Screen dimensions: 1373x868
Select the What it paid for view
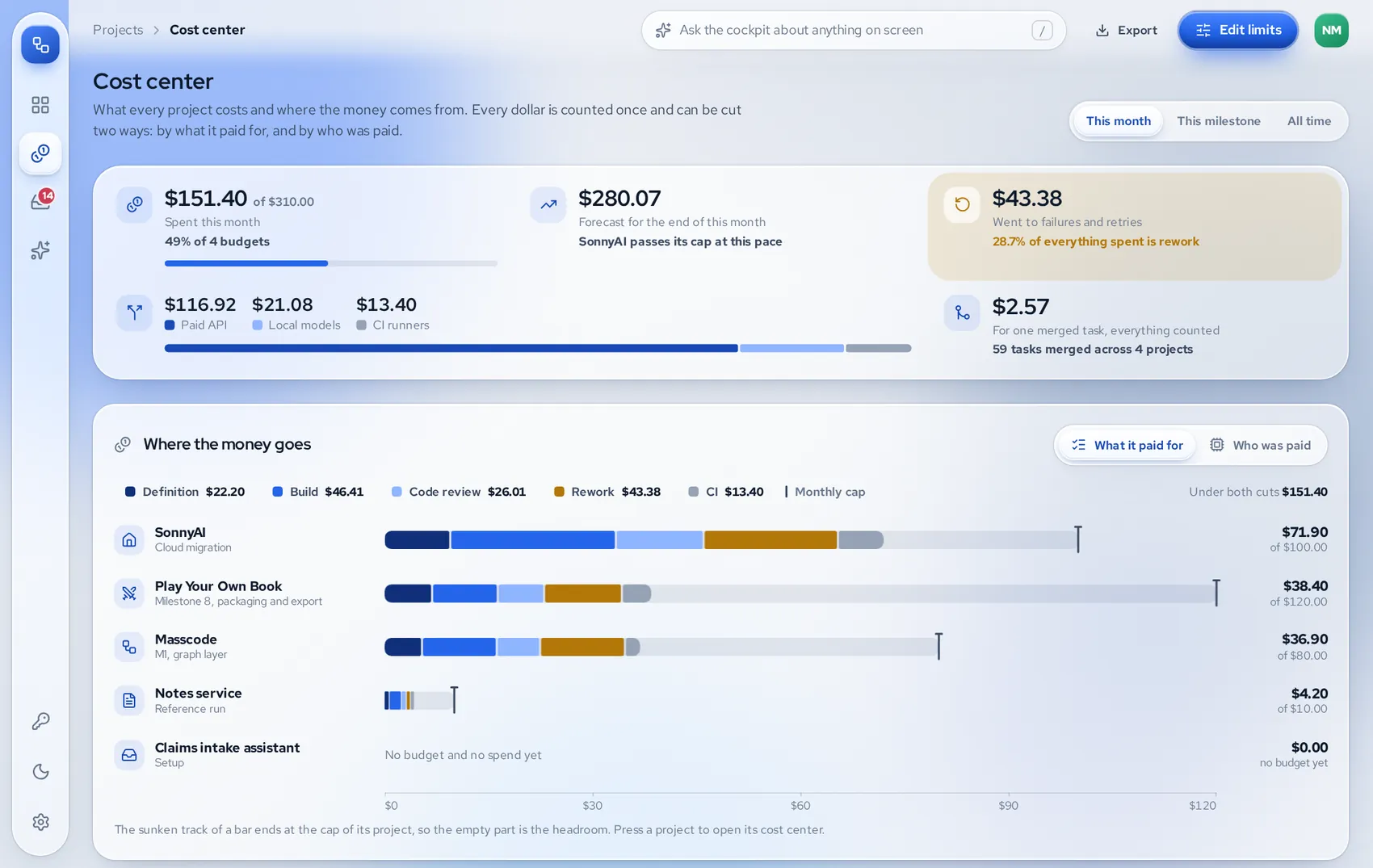[1127, 446]
